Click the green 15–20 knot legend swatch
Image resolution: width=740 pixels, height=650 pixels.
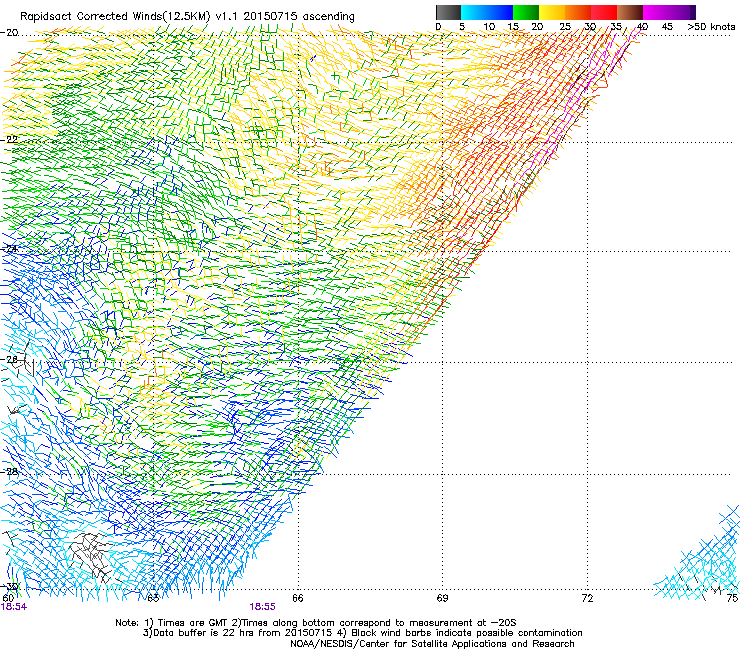pos(526,12)
